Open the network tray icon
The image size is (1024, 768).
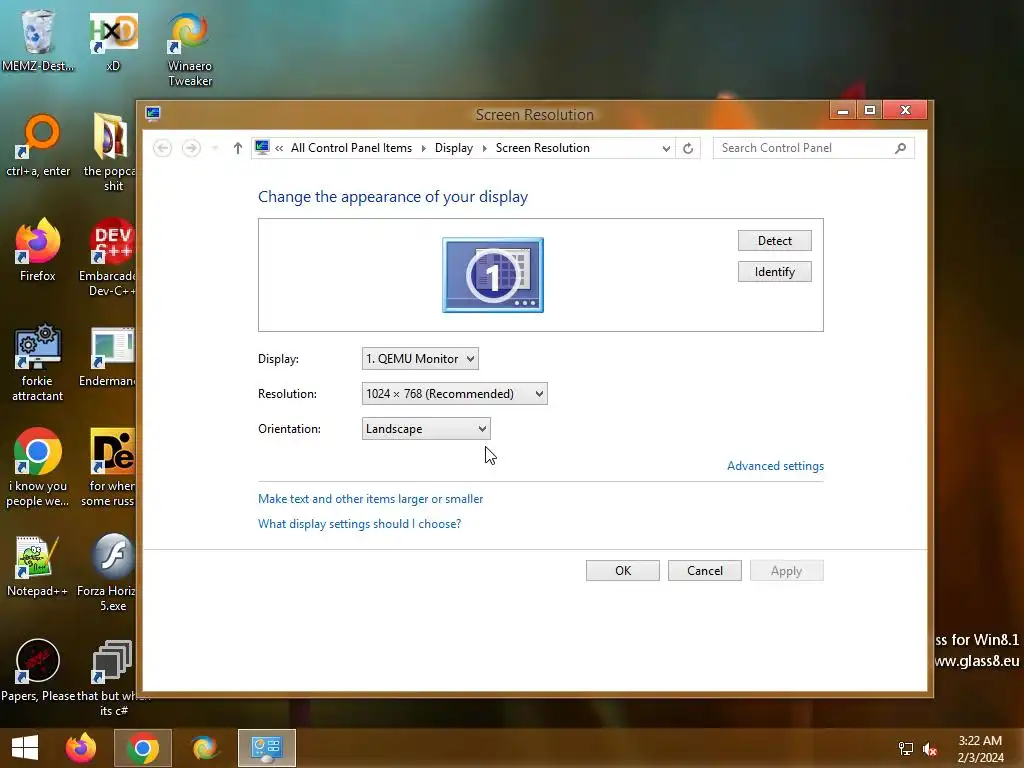click(x=906, y=748)
